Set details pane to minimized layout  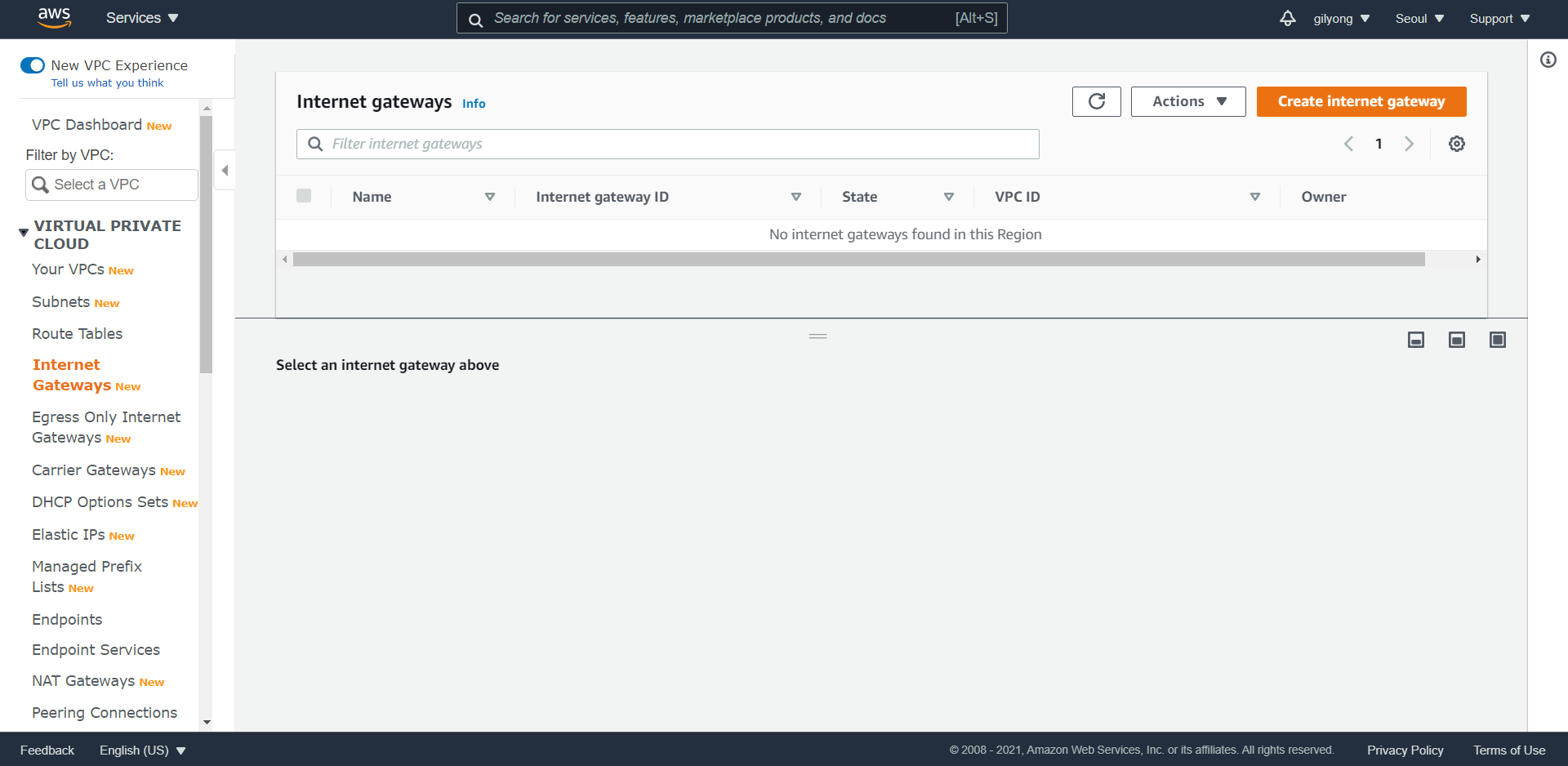click(x=1416, y=340)
